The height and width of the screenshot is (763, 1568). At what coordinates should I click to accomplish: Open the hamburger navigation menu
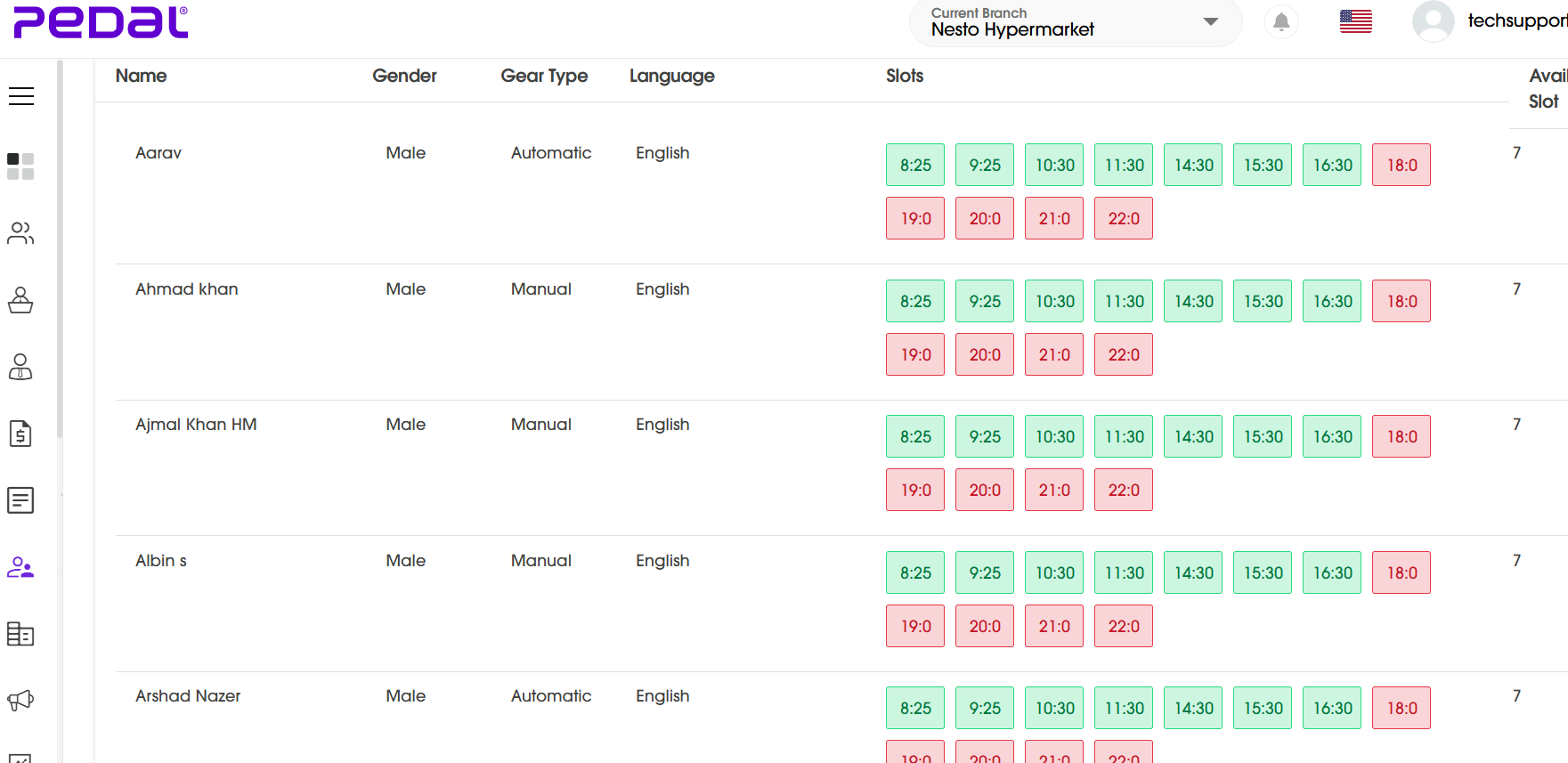click(x=20, y=95)
